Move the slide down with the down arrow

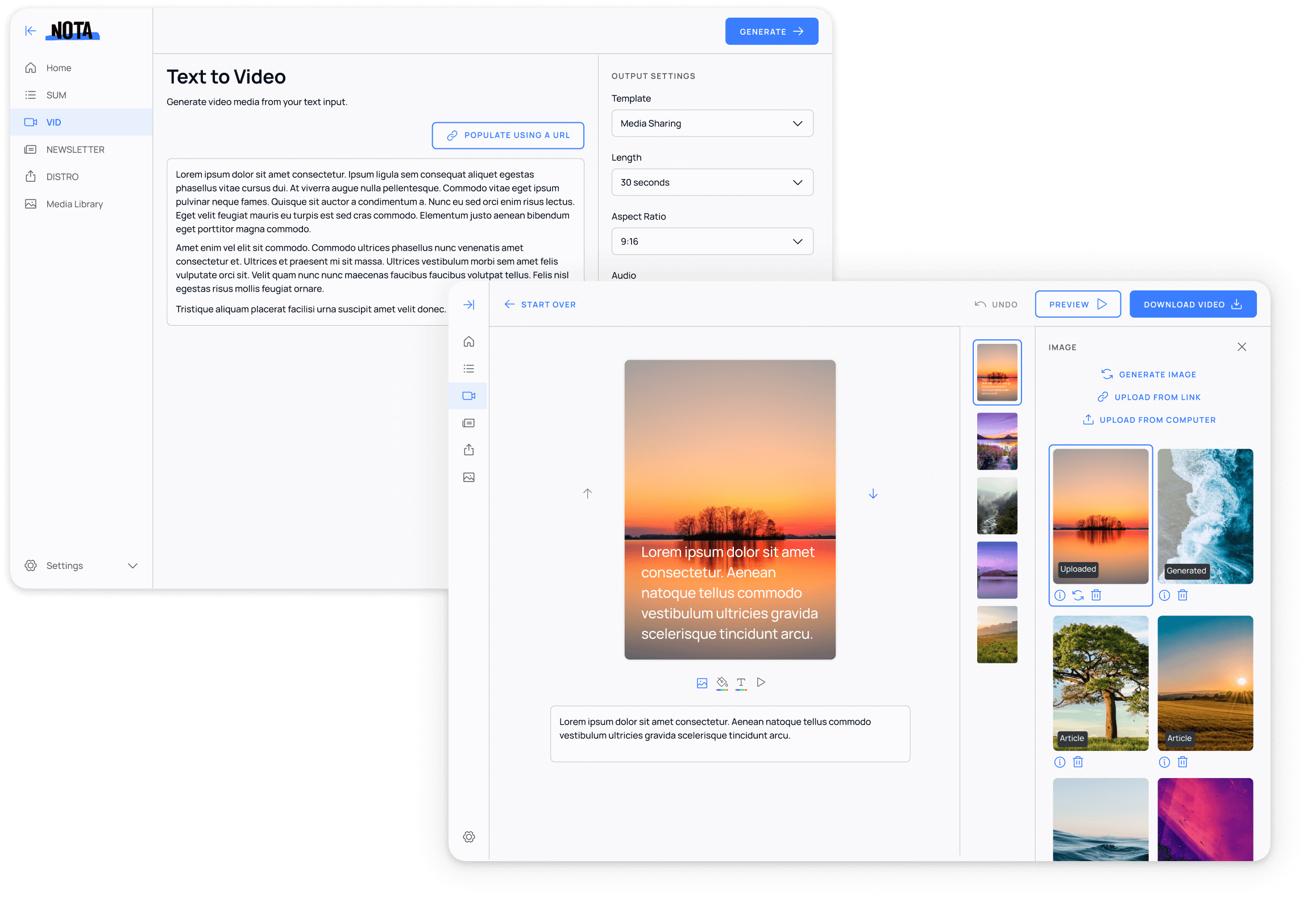click(x=873, y=494)
